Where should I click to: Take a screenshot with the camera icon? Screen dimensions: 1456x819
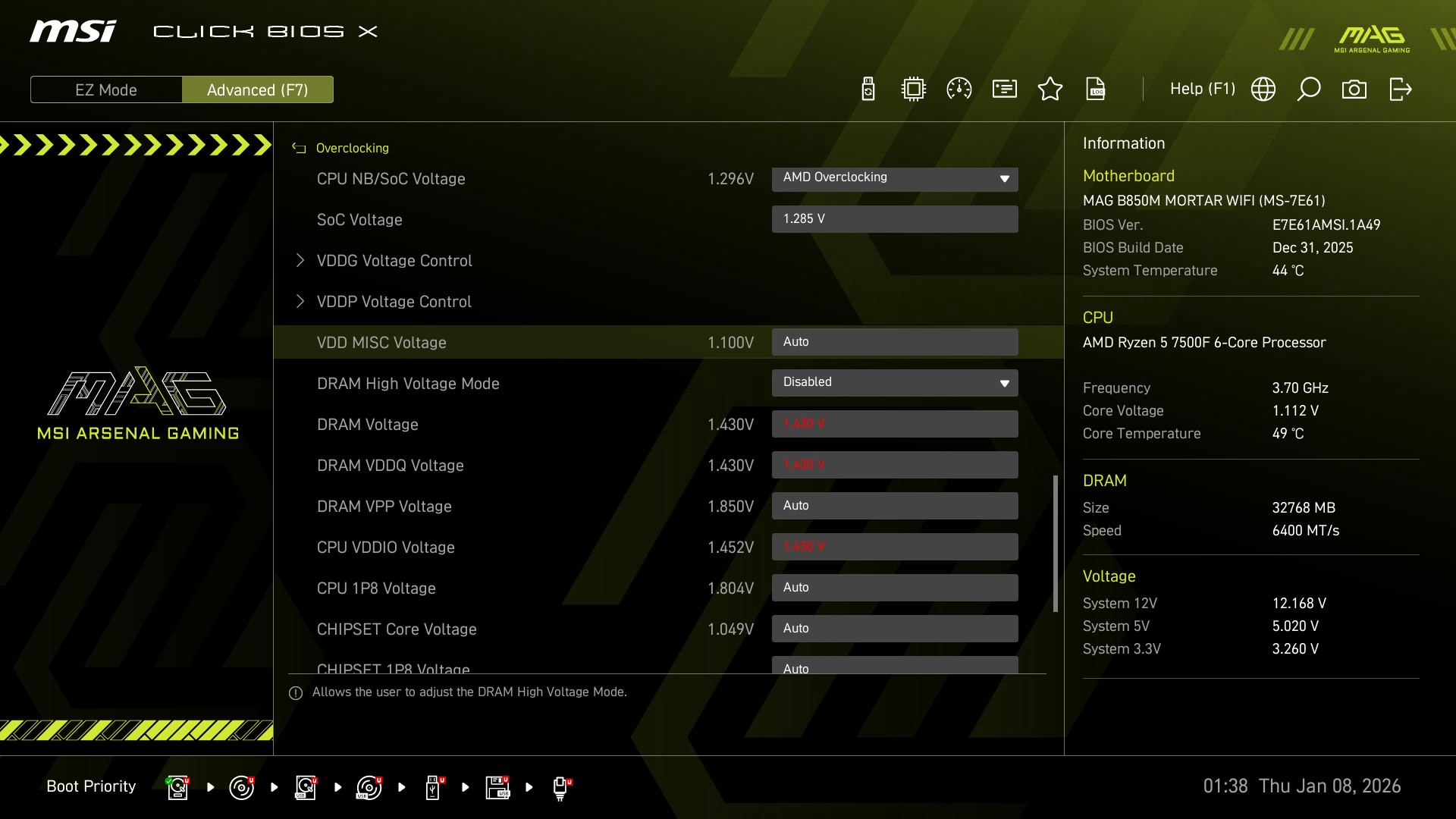tap(1354, 89)
